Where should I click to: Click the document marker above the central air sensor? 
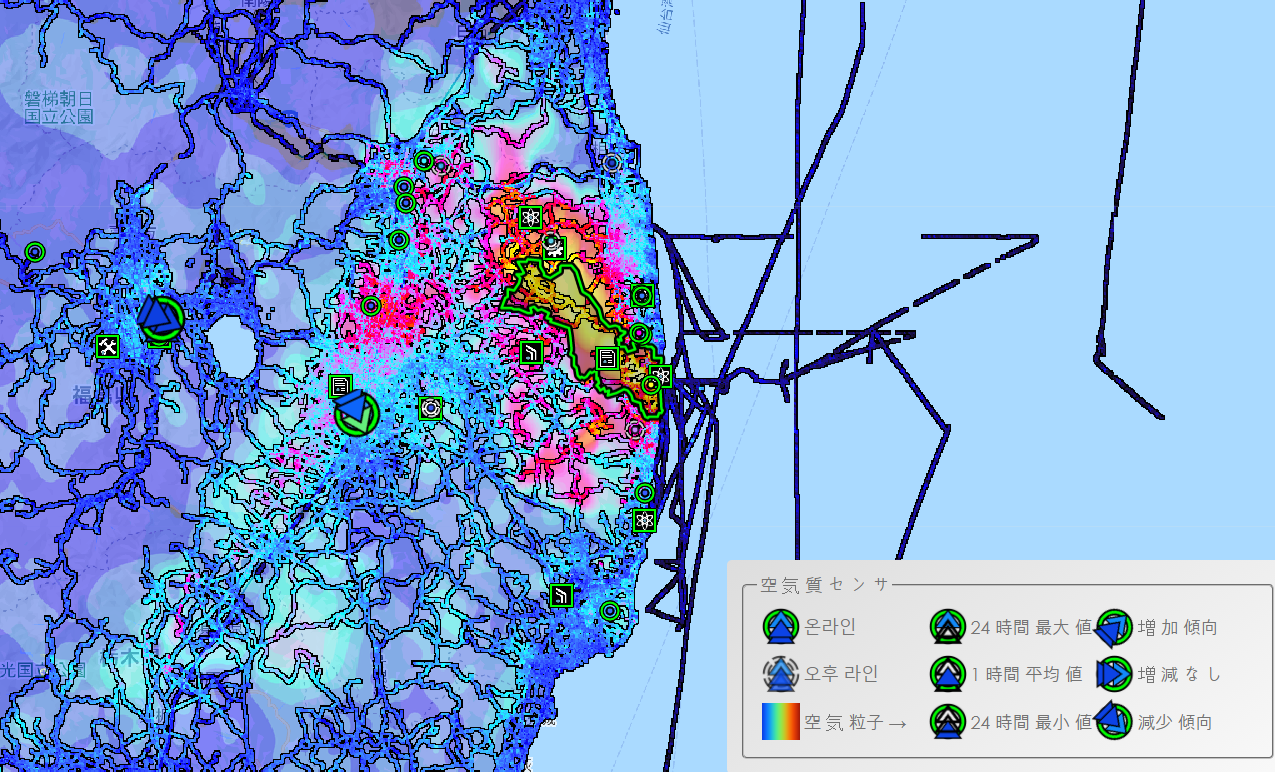pyautogui.click(x=340, y=386)
